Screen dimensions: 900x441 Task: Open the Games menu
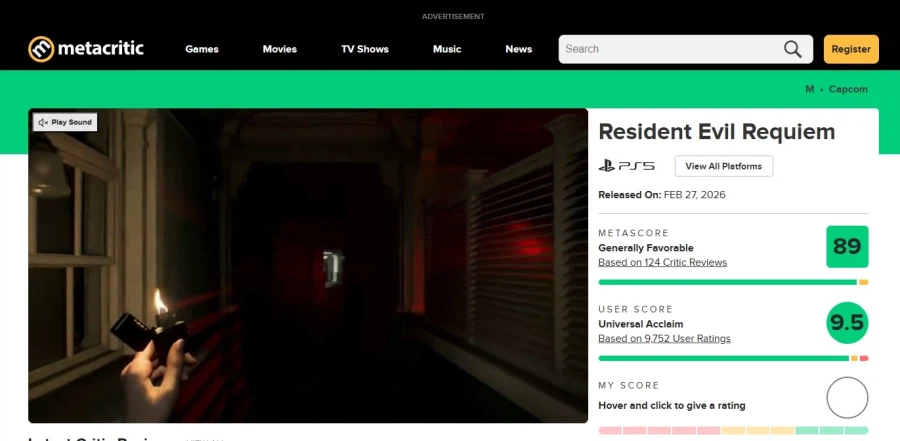(x=202, y=49)
